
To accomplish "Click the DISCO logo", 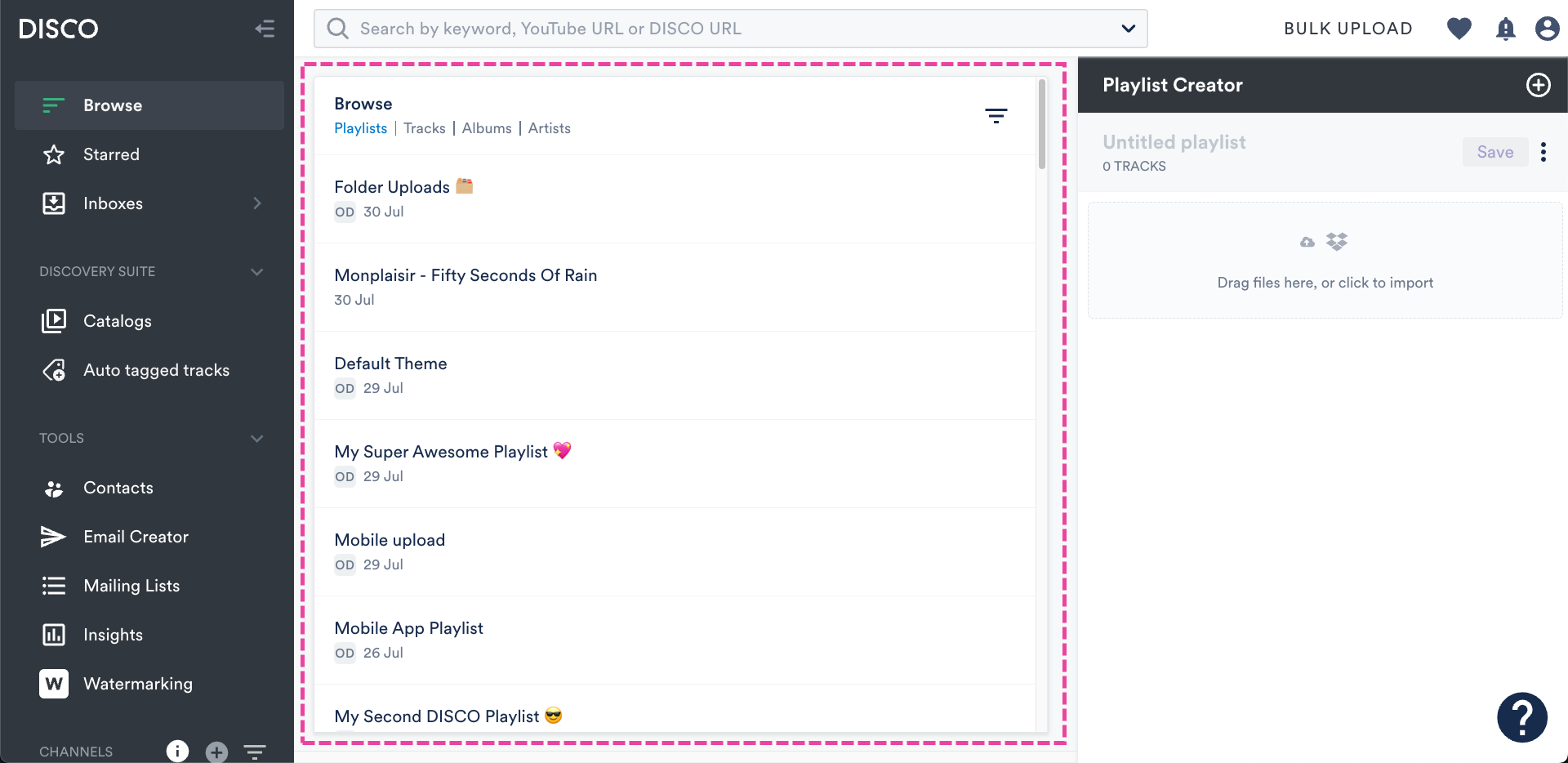I will pos(58,29).
